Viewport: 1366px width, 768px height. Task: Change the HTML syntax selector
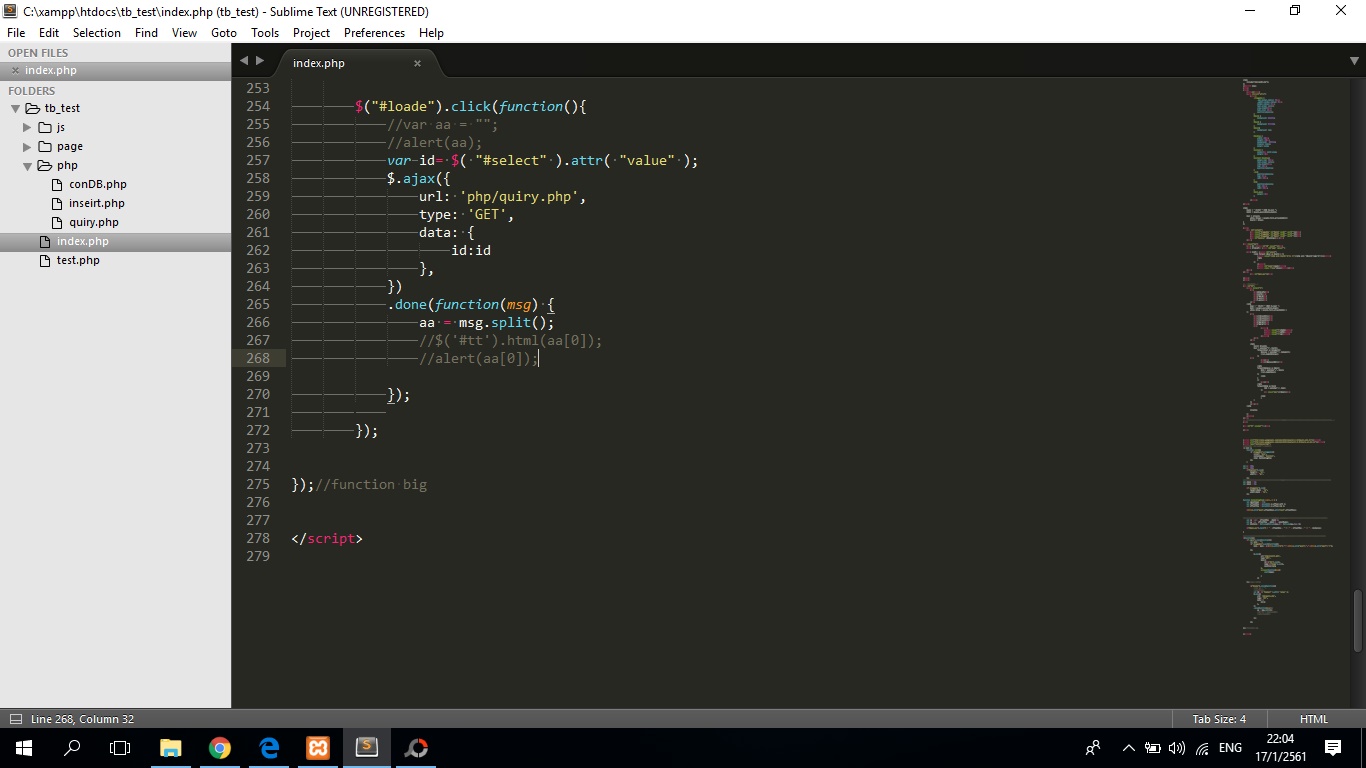(x=1313, y=719)
